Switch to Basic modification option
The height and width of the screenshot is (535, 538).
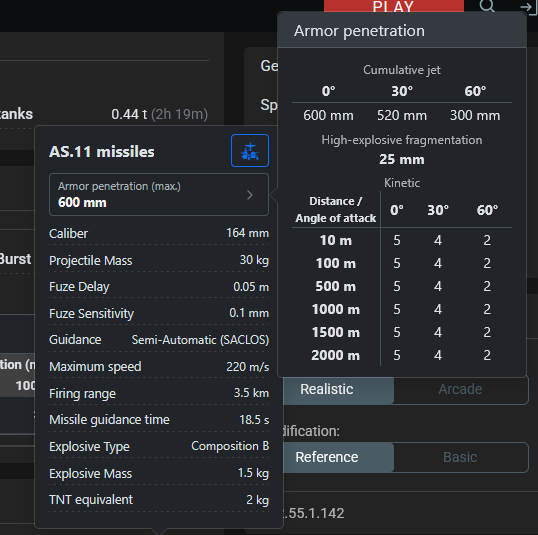tap(460, 457)
